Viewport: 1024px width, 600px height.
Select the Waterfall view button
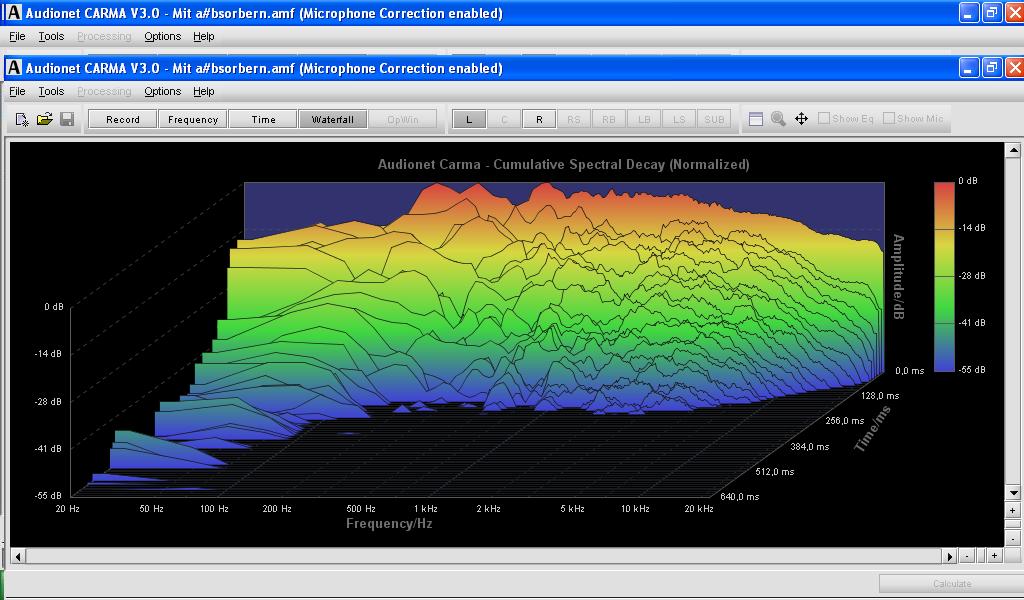pos(333,119)
